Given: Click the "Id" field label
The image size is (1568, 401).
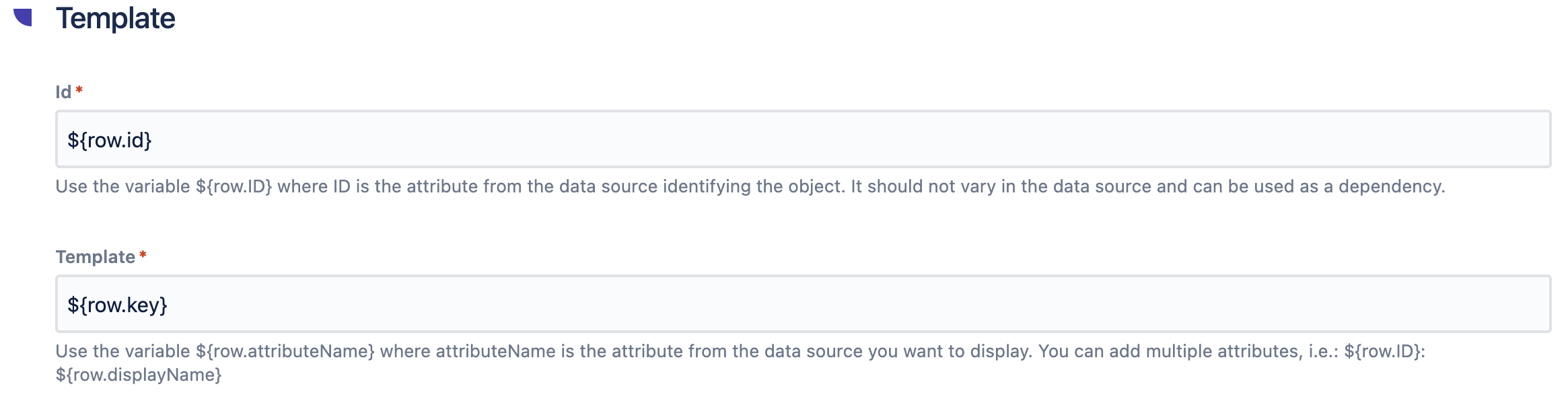Looking at the screenshot, I should [63, 92].
